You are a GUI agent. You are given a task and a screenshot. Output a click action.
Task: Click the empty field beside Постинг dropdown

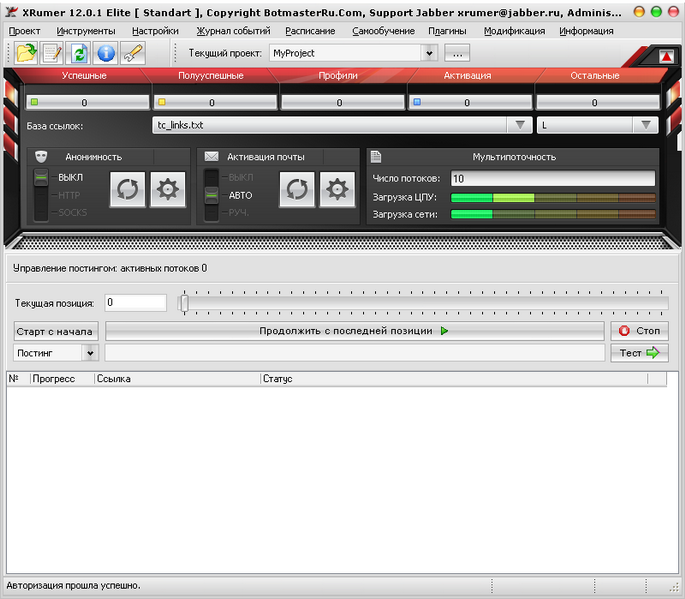click(354, 353)
